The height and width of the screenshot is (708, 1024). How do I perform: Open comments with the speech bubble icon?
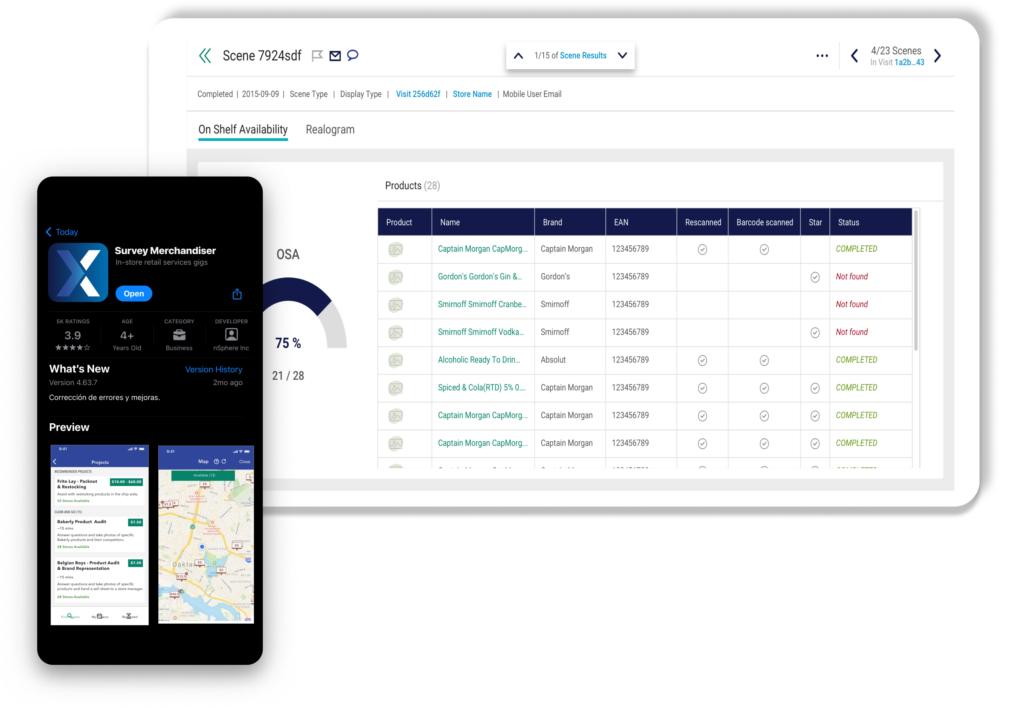352,56
